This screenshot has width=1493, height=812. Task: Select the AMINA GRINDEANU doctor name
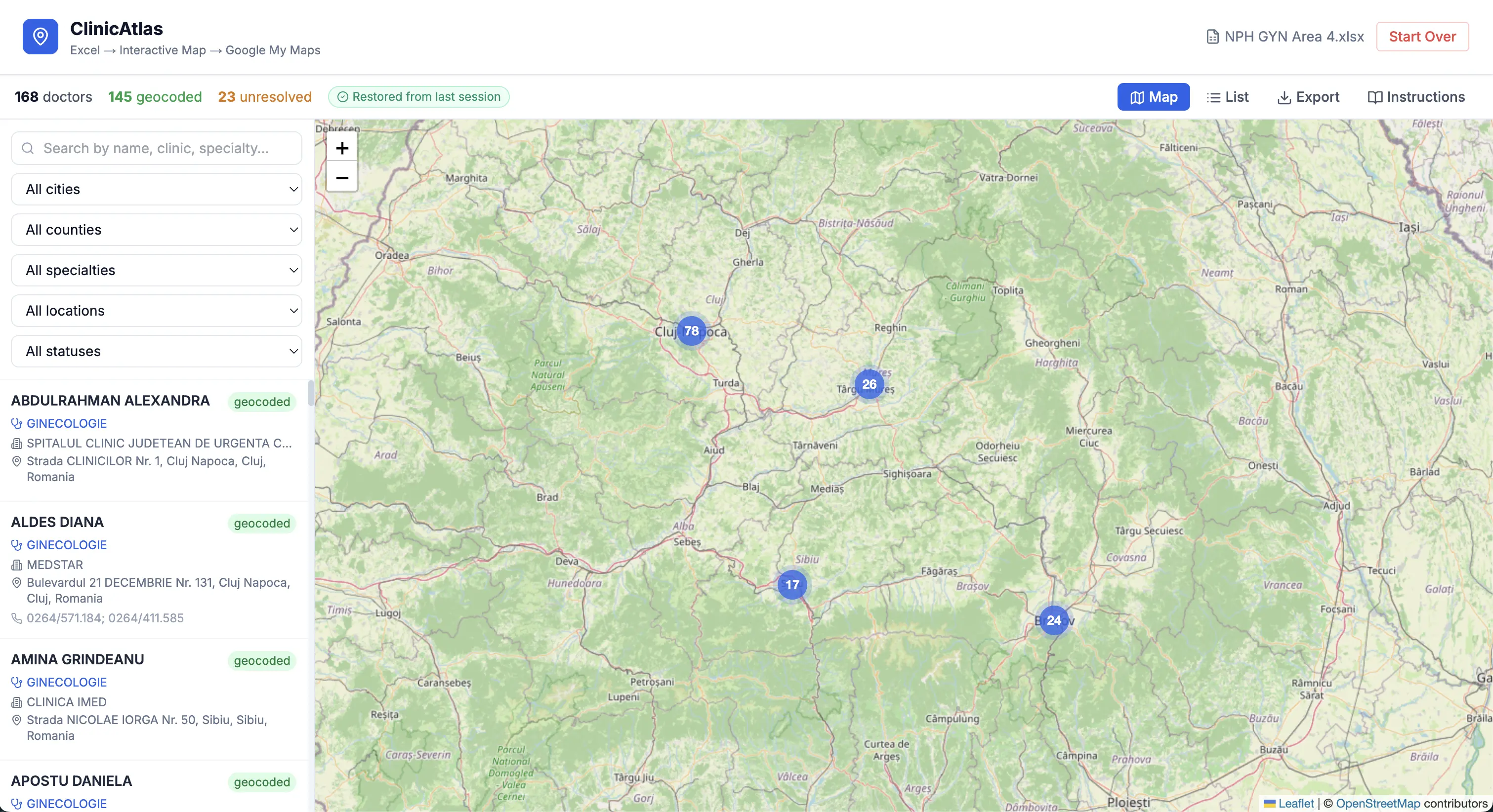[x=78, y=659]
